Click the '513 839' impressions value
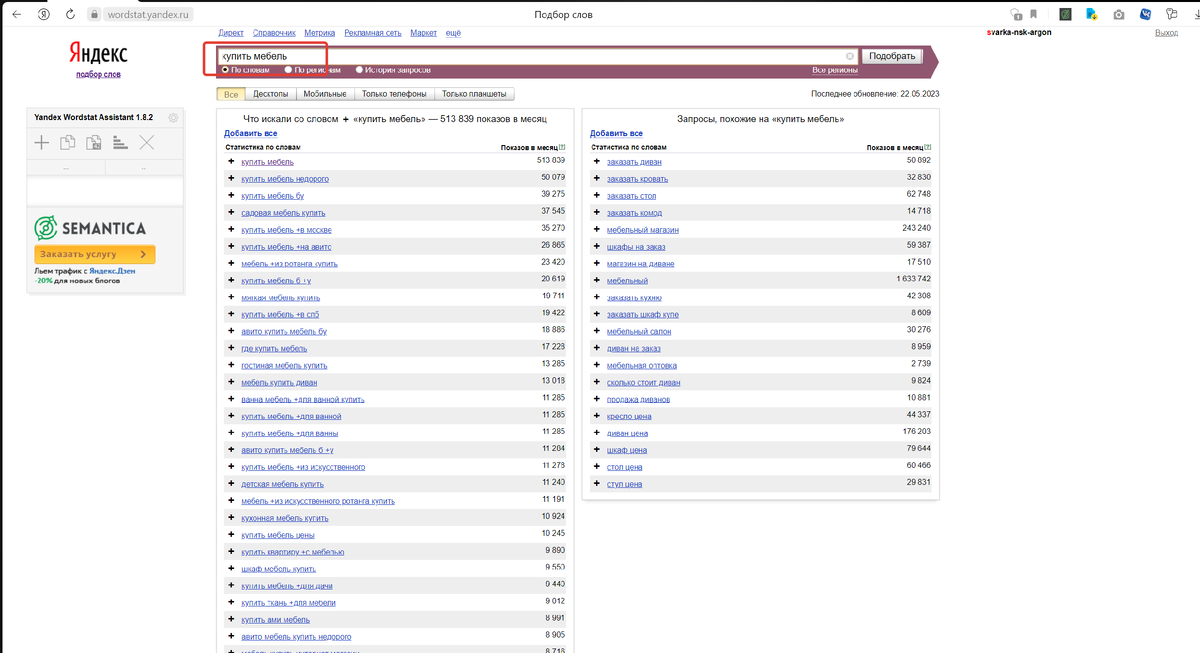Viewport: 1200px width, 653px height. 551,161
